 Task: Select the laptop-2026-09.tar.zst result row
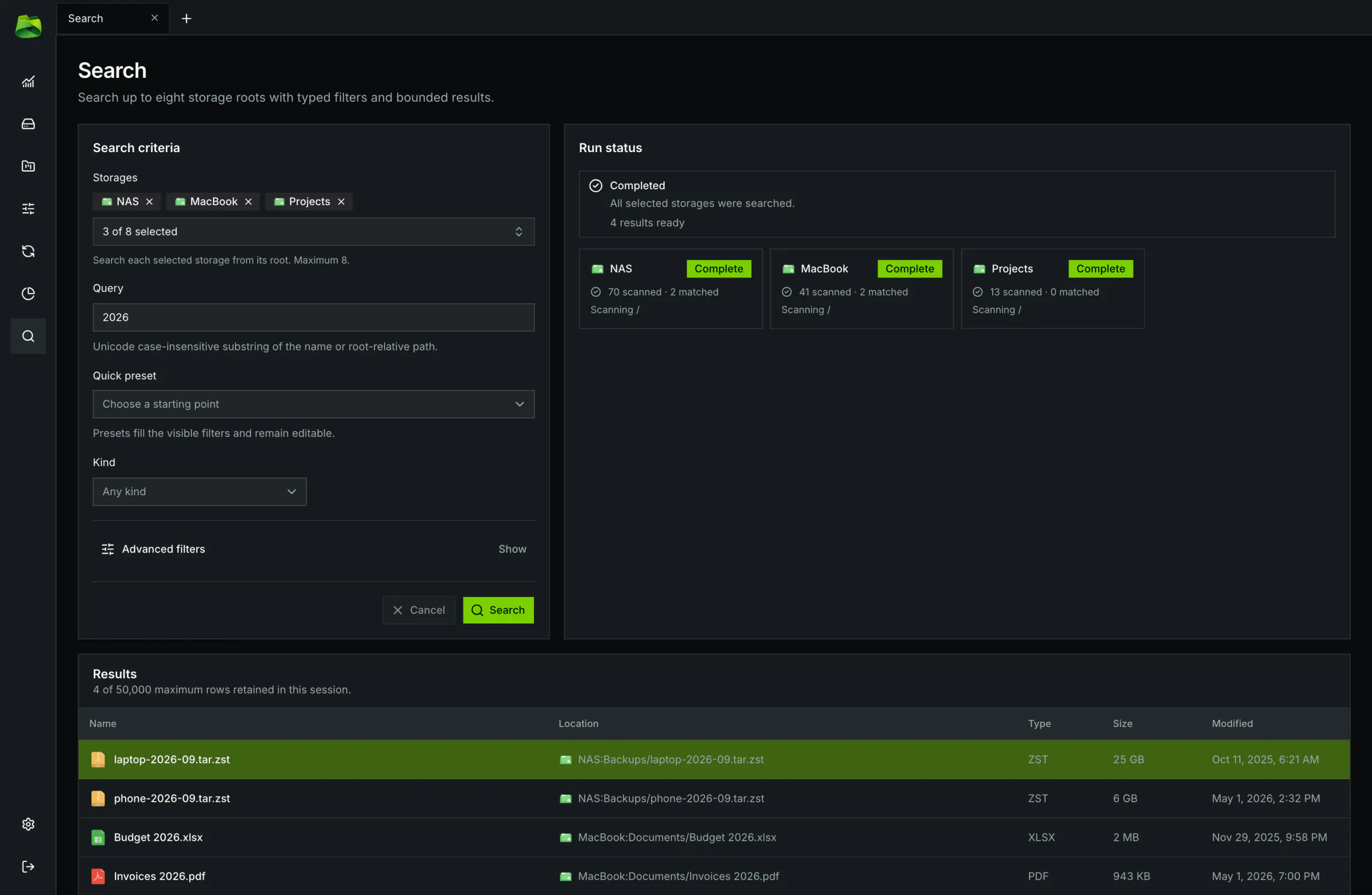coord(713,759)
